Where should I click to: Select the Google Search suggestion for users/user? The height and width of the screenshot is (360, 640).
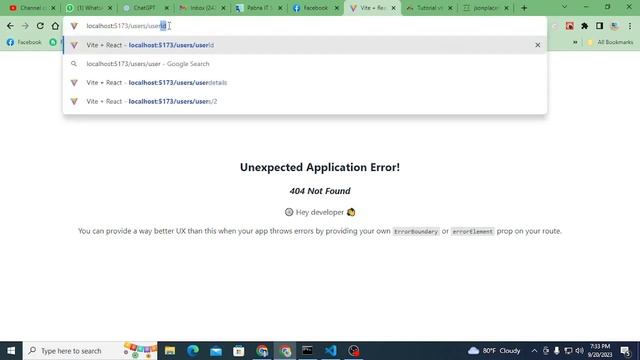click(304, 64)
